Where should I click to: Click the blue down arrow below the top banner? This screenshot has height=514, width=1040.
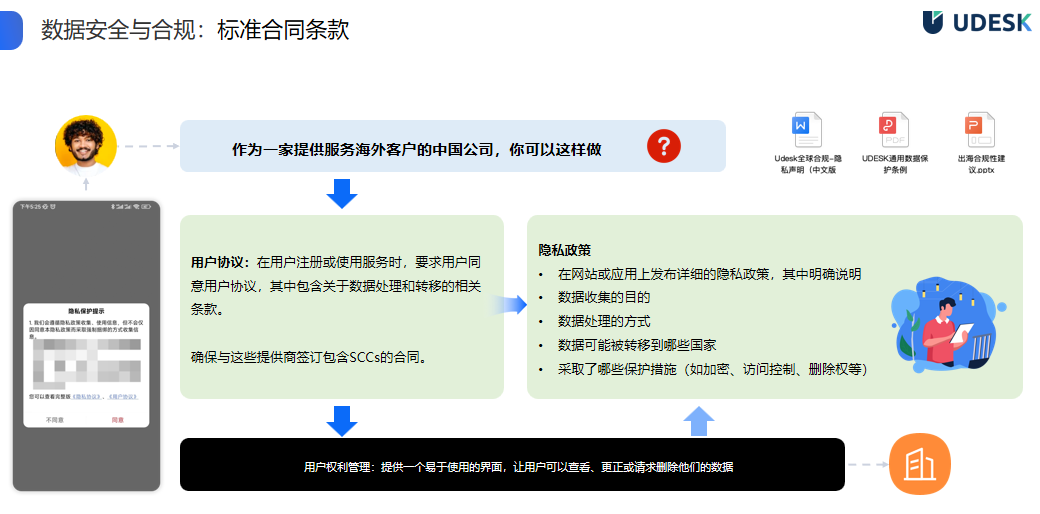[342, 193]
